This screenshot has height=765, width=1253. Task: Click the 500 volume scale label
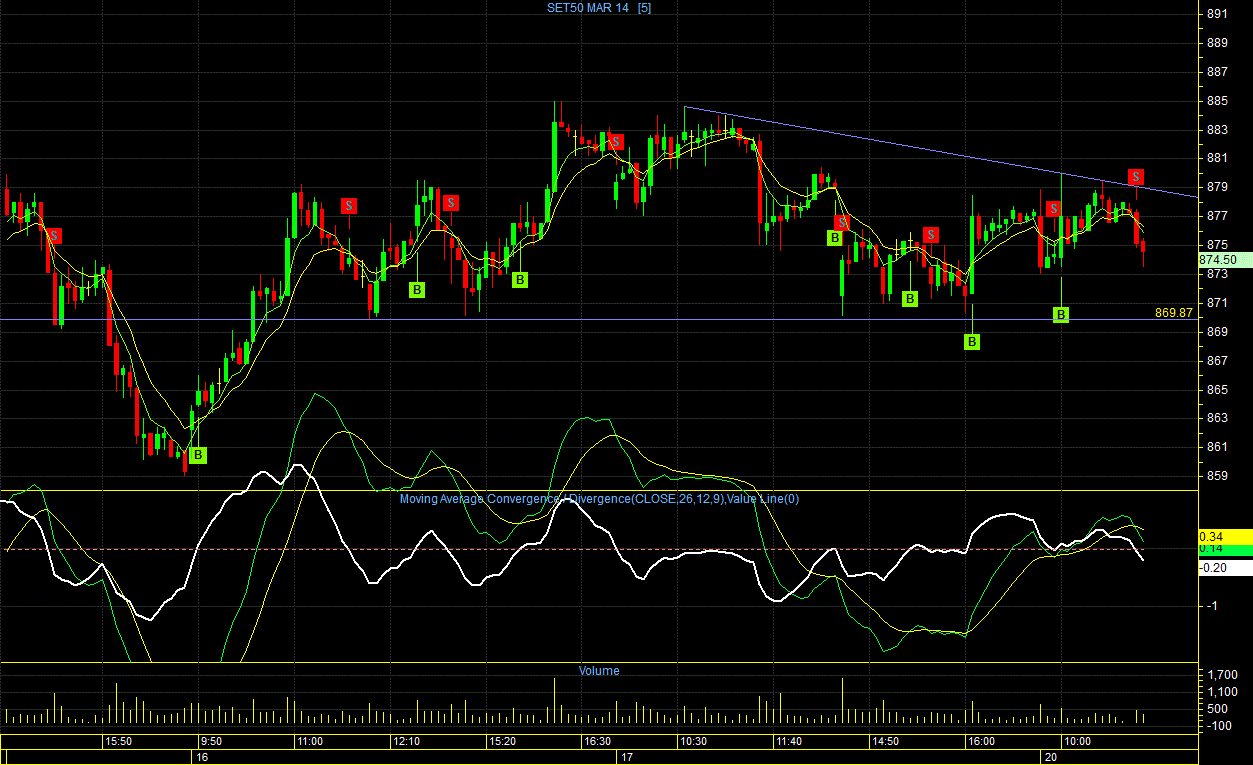point(1219,709)
